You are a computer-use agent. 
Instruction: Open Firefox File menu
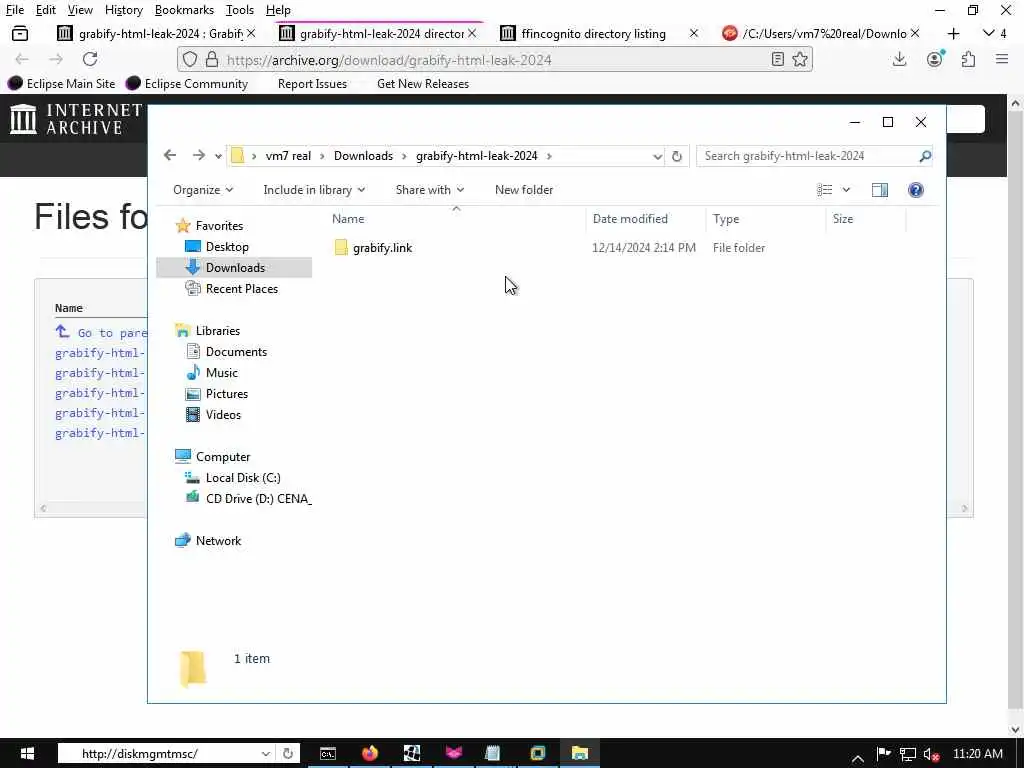point(14,10)
